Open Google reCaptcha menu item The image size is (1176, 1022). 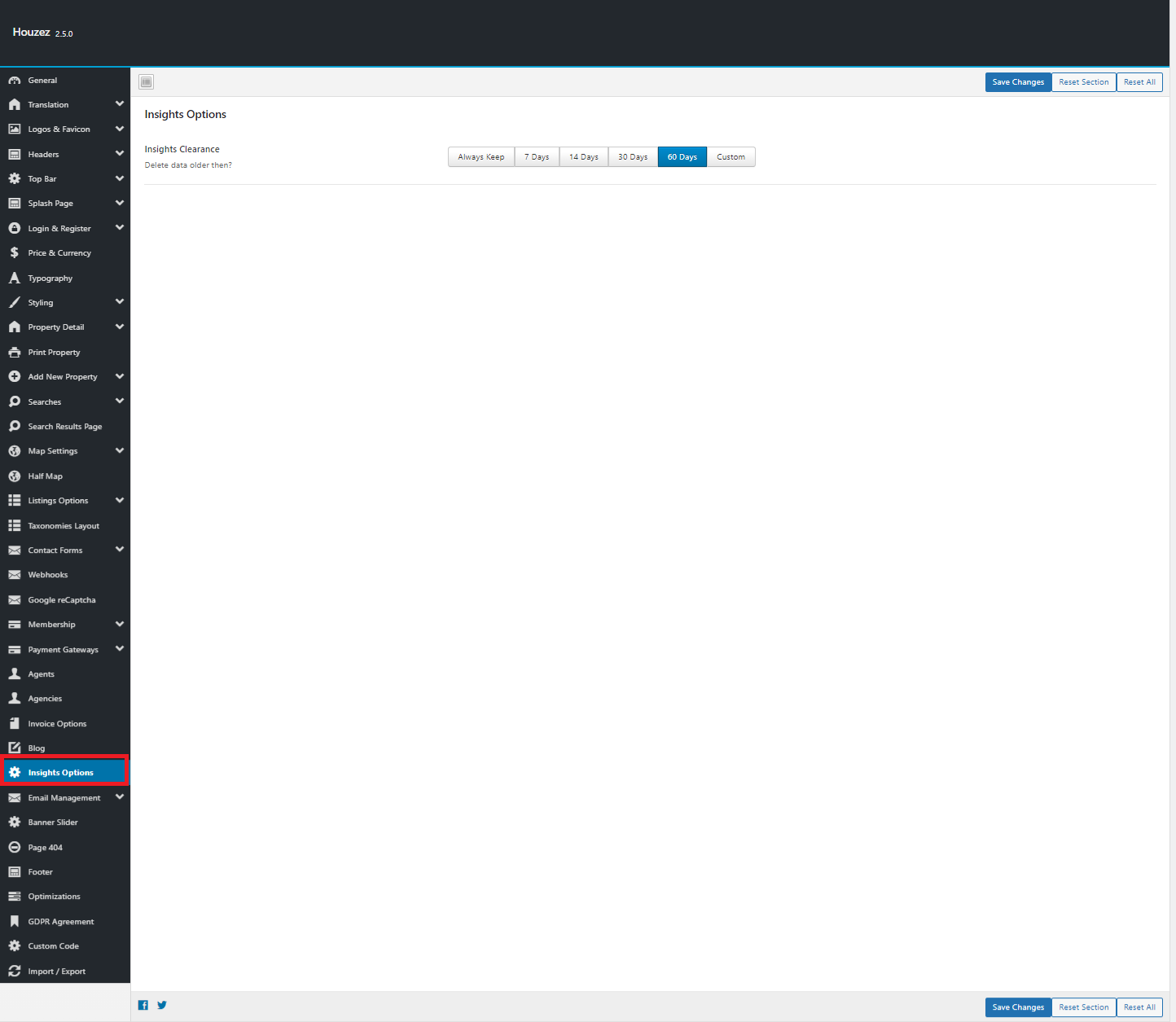pos(65,600)
